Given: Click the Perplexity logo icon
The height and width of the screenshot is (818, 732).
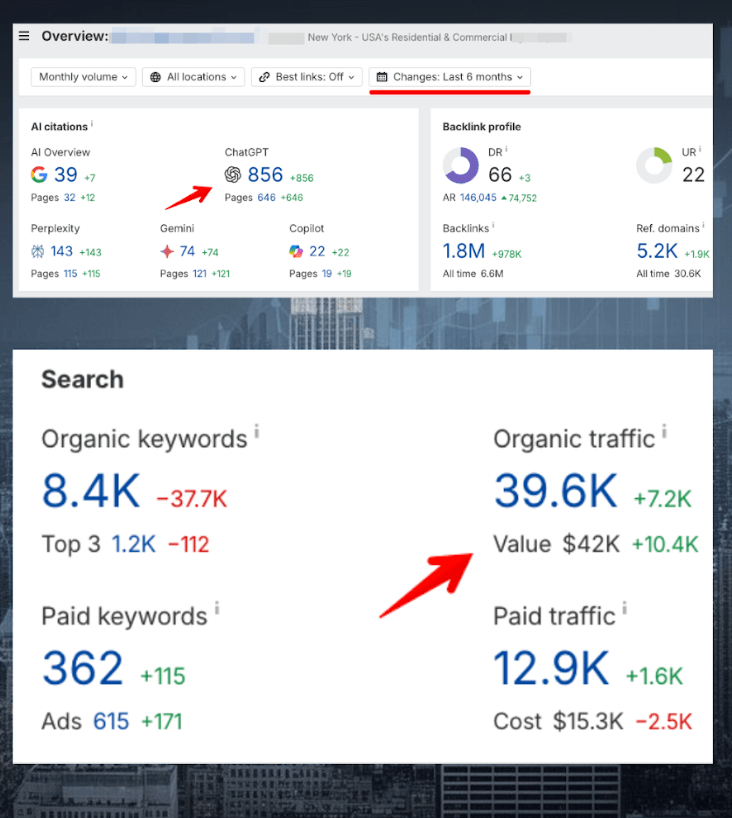Looking at the screenshot, I should point(38,251).
